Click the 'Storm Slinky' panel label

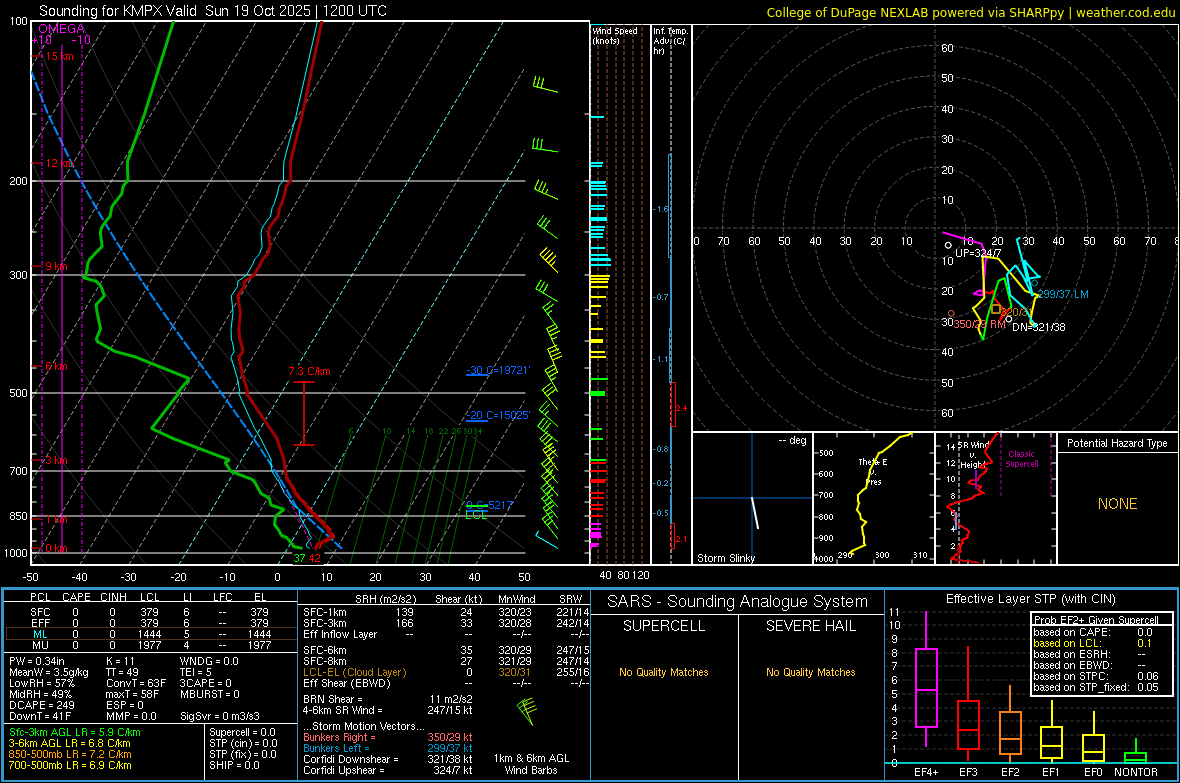point(725,558)
